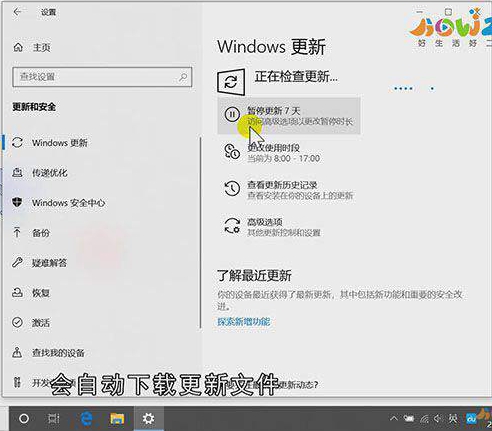Click the 更新和安全 section heading

pyautogui.click(x=34, y=107)
